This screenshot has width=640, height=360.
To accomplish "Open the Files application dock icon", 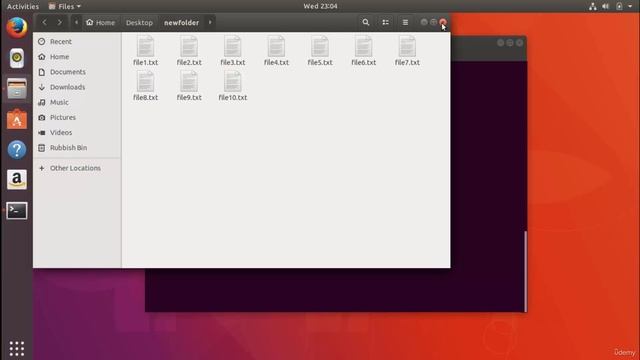I will [17, 89].
